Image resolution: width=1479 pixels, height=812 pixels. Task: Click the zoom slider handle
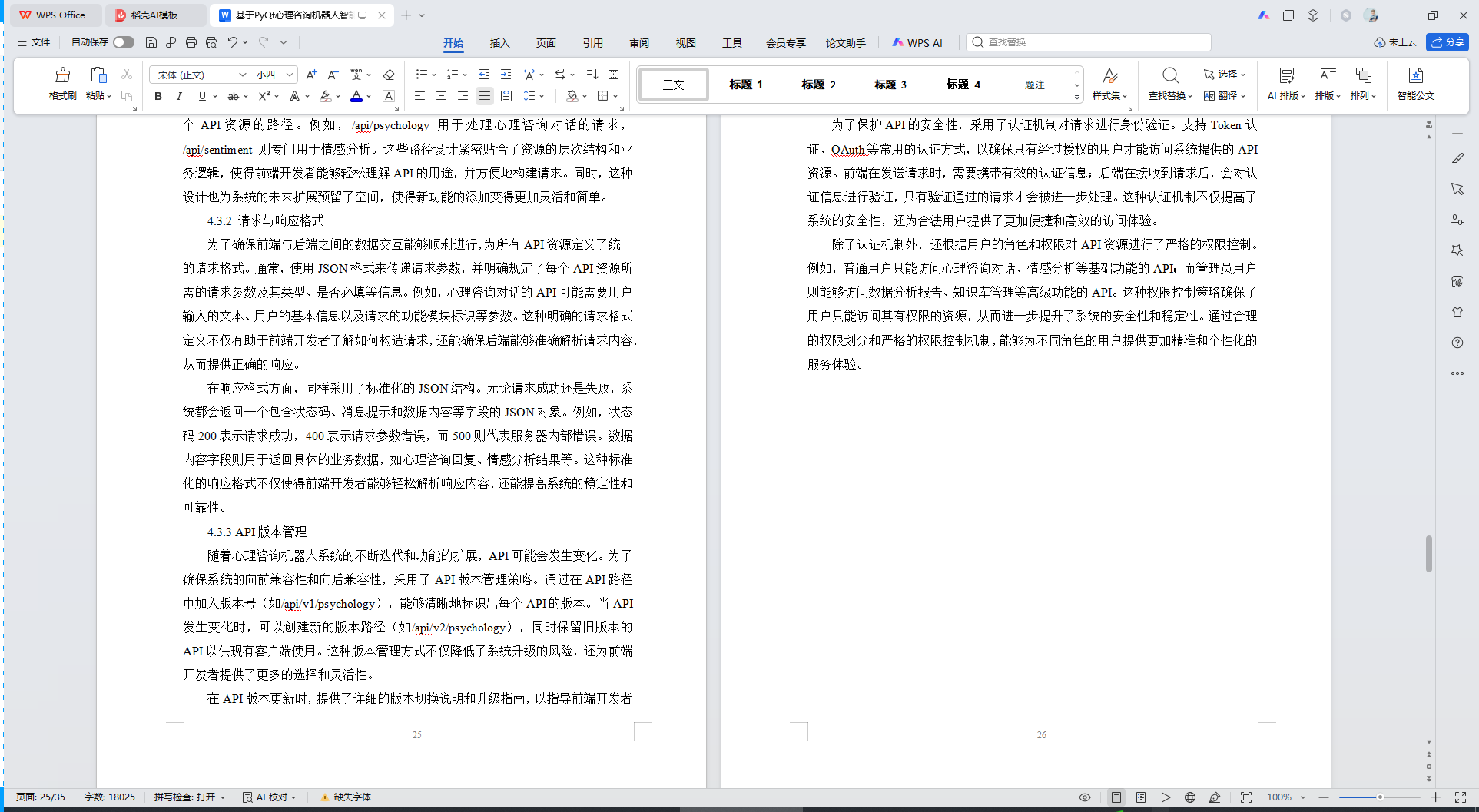1380,797
